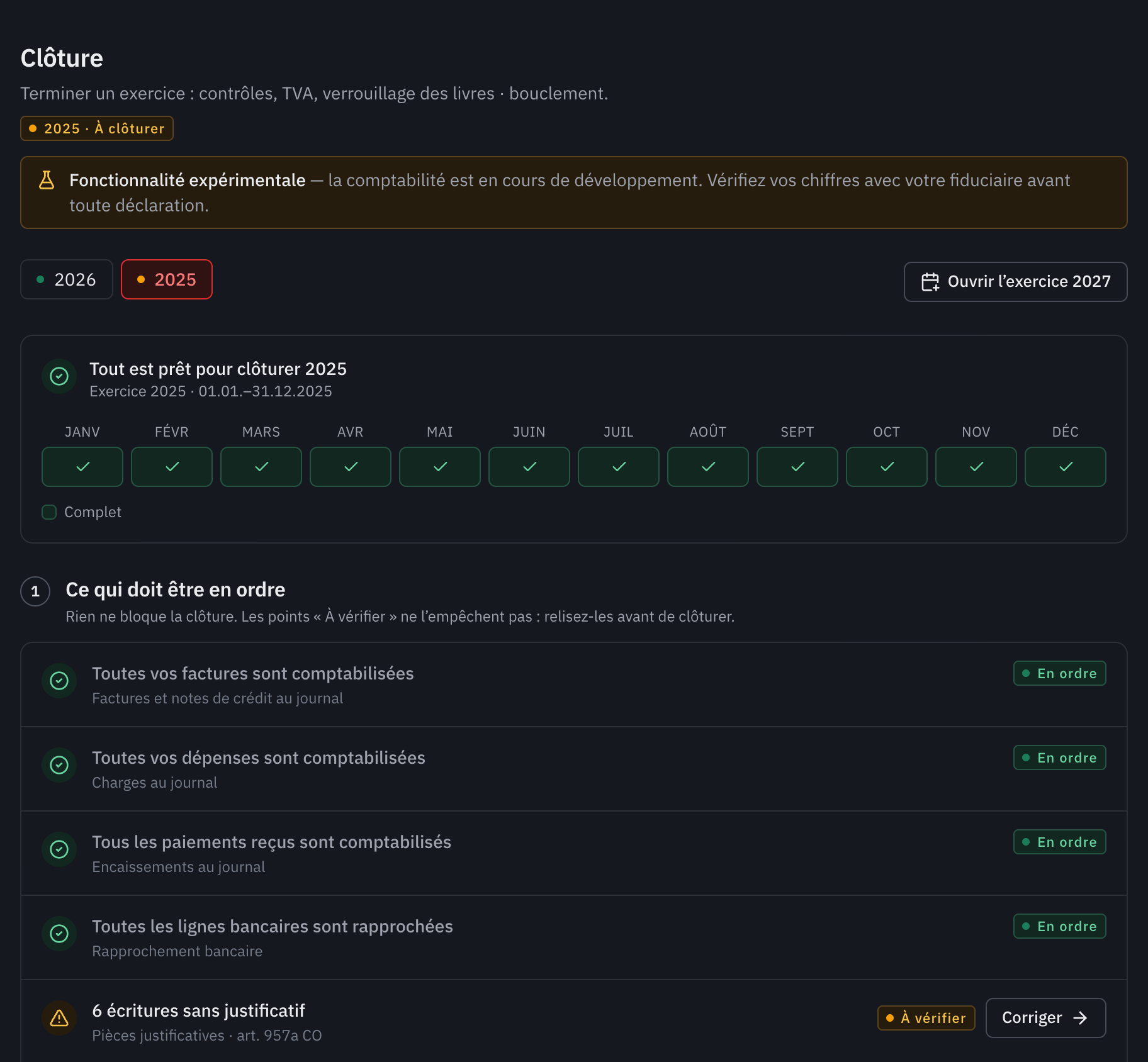1148x1062 pixels.
Task: Click 'Toutes vos dépenses sont comptabilisées' title
Action: tap(259, 758)
